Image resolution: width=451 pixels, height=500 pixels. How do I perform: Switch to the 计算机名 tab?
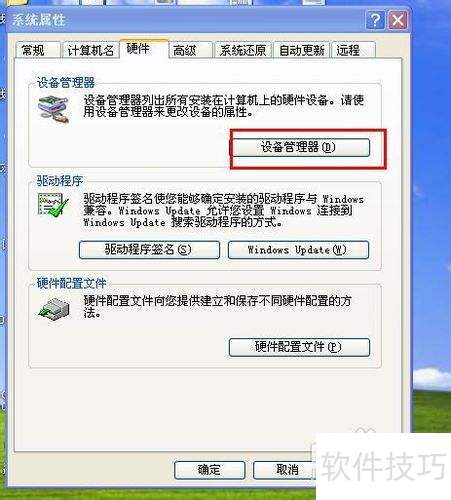pos(90,50)
